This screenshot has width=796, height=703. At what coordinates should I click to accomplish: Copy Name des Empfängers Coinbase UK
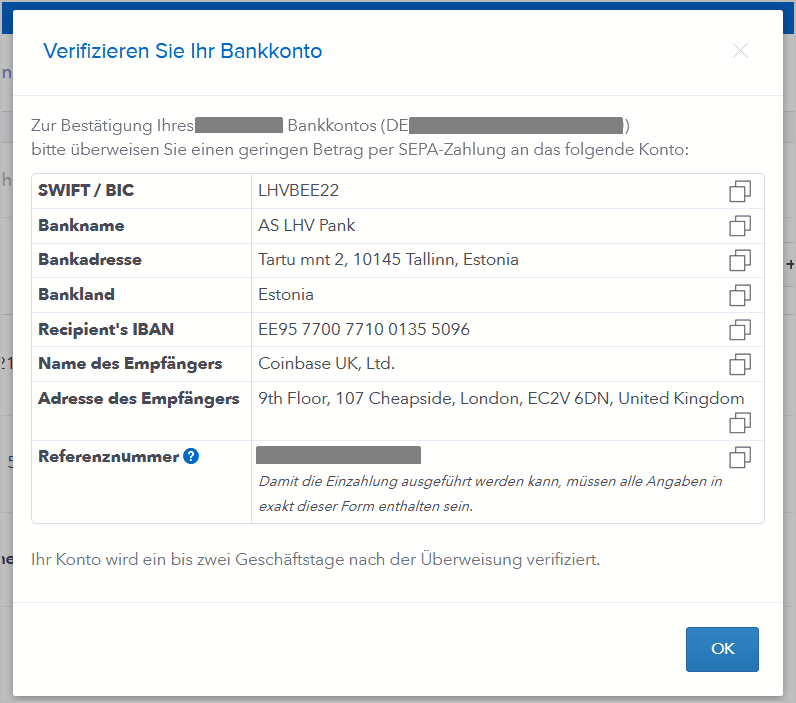[x=740, y=364]
